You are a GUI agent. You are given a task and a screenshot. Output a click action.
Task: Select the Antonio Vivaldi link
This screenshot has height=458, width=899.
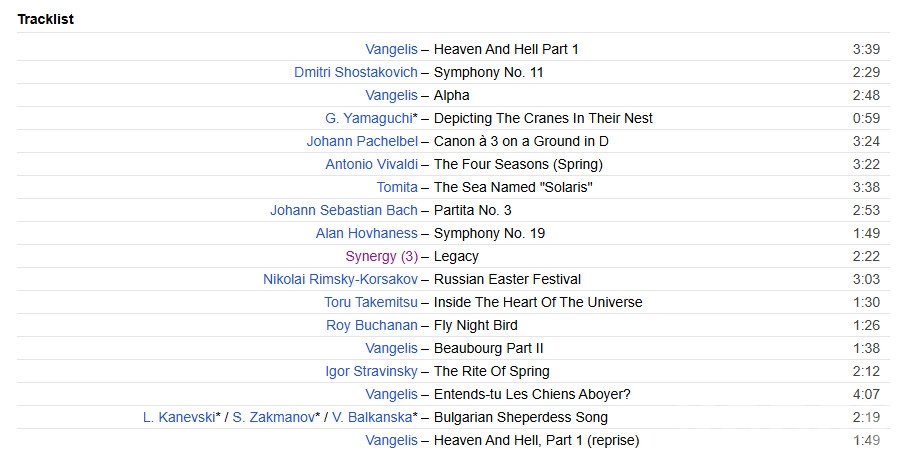(372, 164)
